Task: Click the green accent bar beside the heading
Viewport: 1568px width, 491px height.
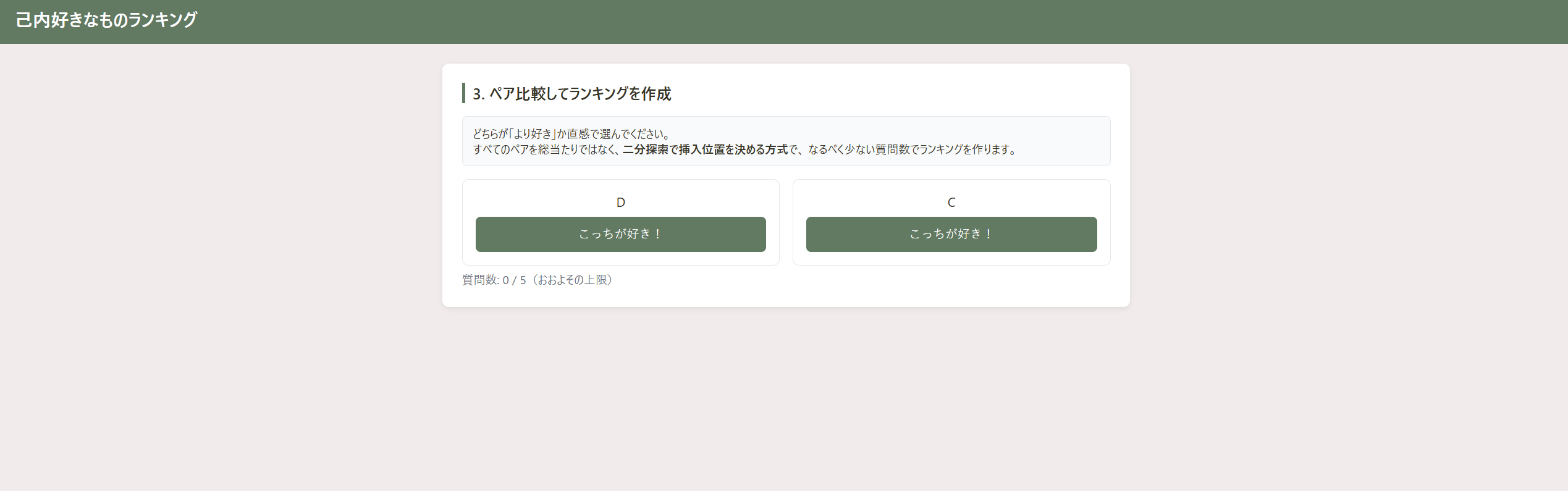Action: pyautogui.click(x=463, y=93)
